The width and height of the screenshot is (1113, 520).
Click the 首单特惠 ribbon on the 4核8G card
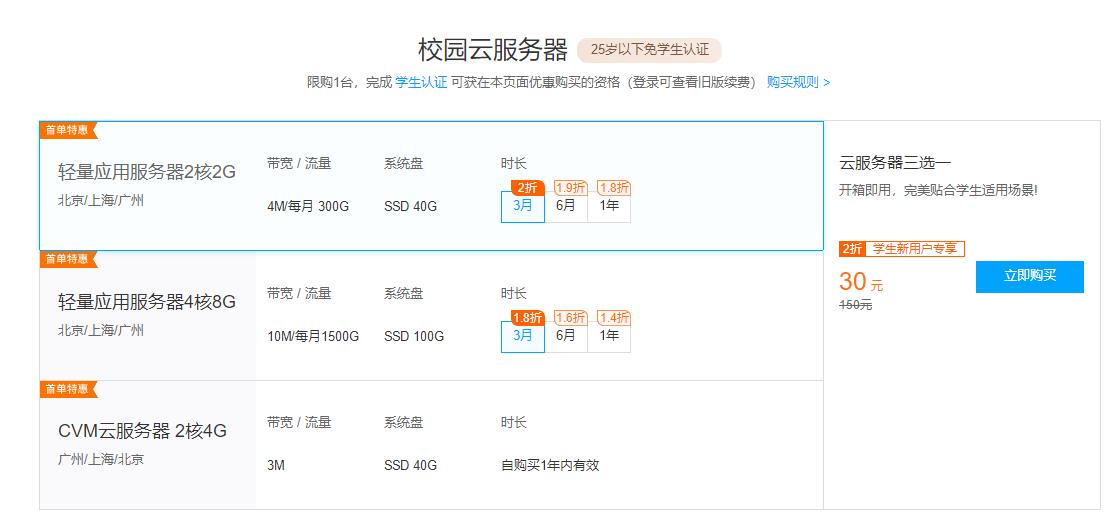pyautogui.click(x=68, y=259)
